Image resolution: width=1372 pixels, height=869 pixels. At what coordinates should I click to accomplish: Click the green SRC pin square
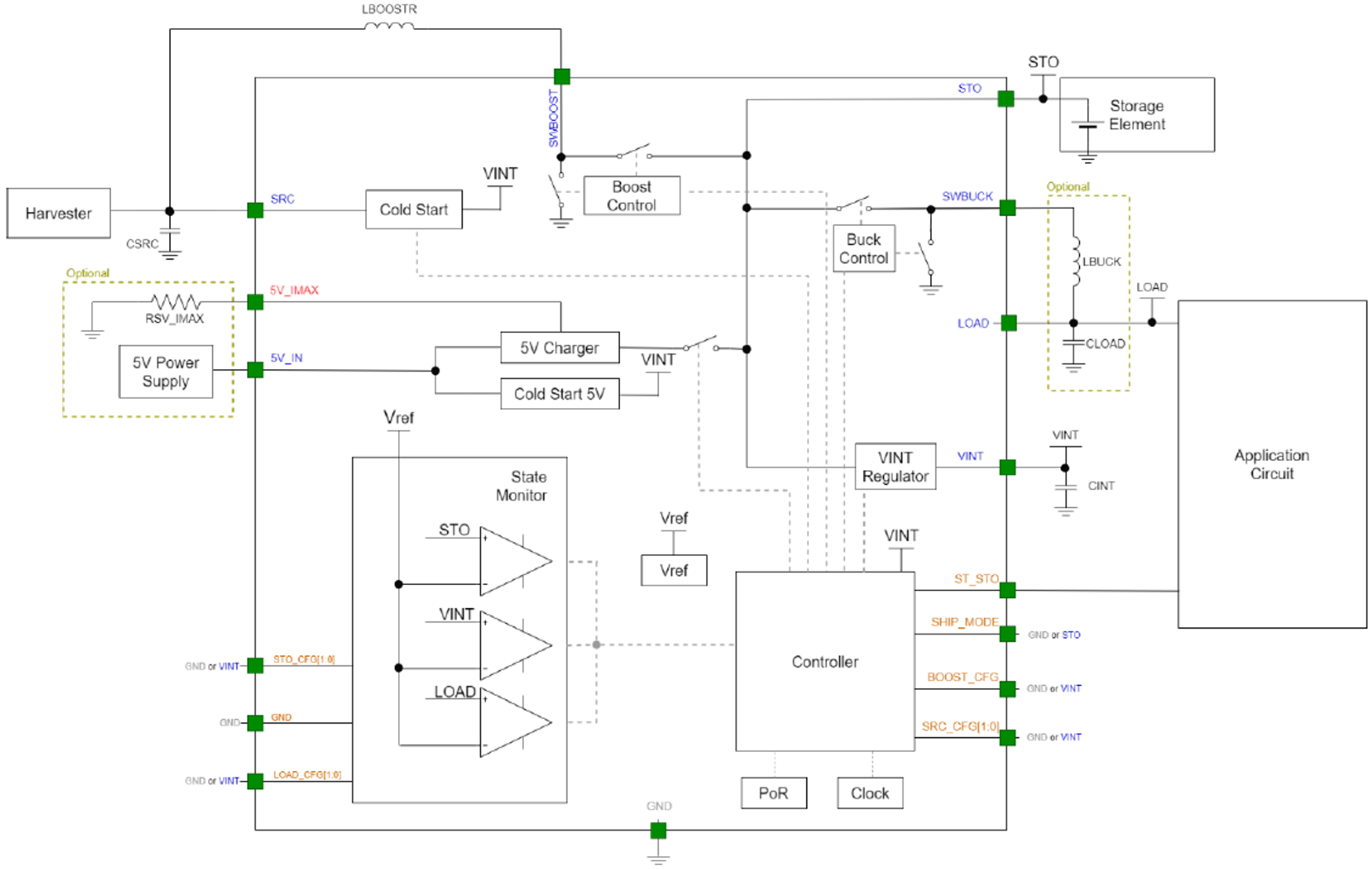(x=255, y=211)
